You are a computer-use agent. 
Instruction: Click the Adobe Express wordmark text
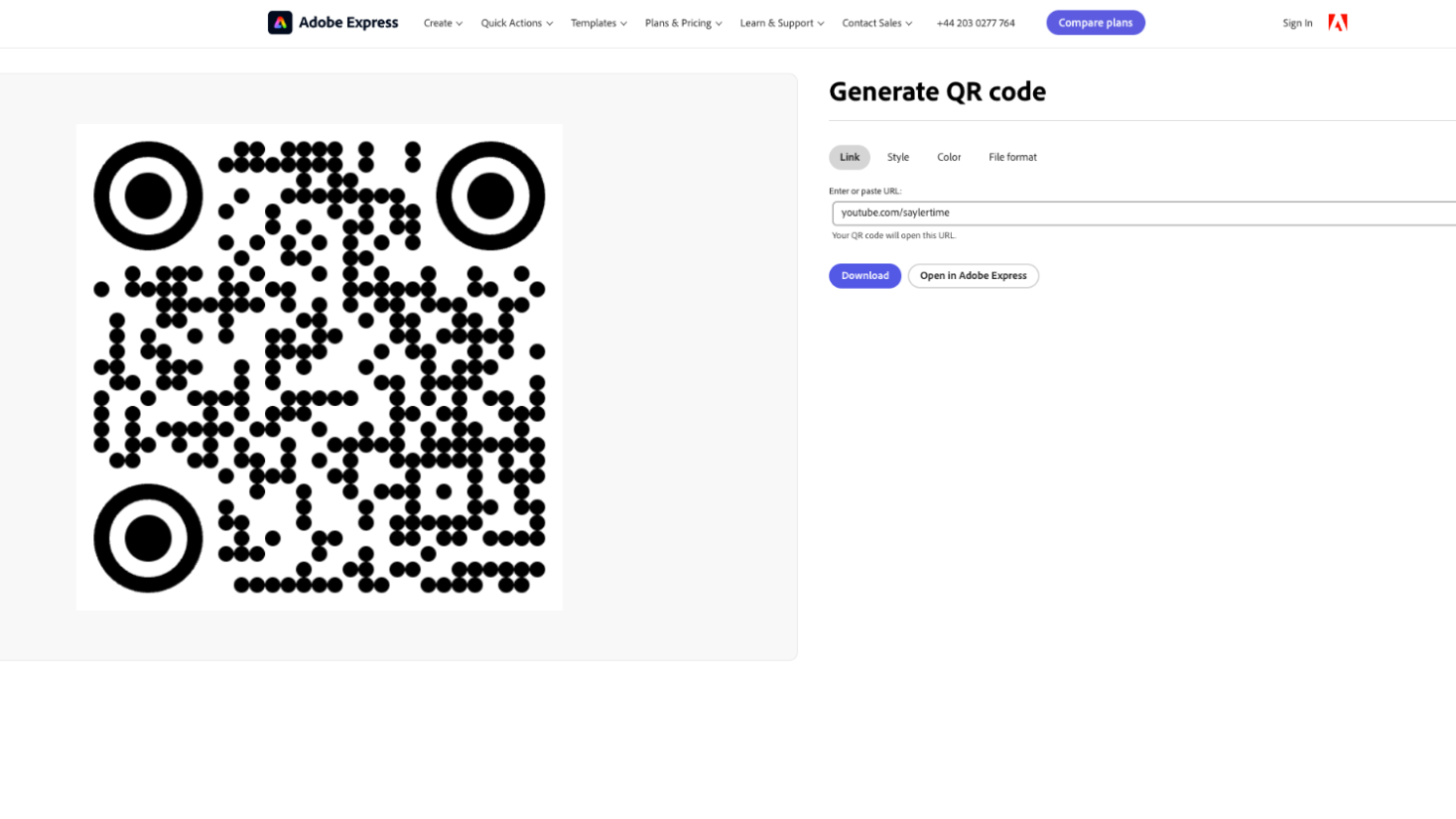(348, 23)
